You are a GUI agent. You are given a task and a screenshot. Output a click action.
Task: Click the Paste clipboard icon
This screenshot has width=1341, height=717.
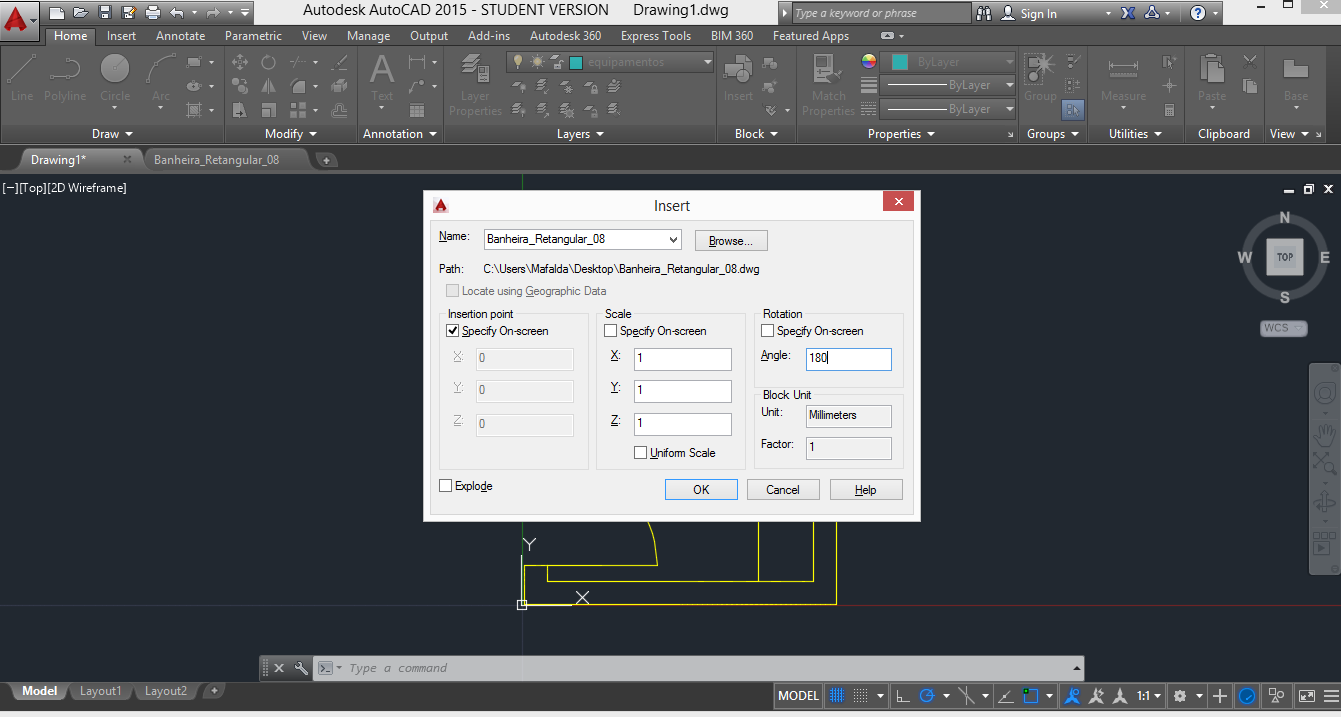1212,78
